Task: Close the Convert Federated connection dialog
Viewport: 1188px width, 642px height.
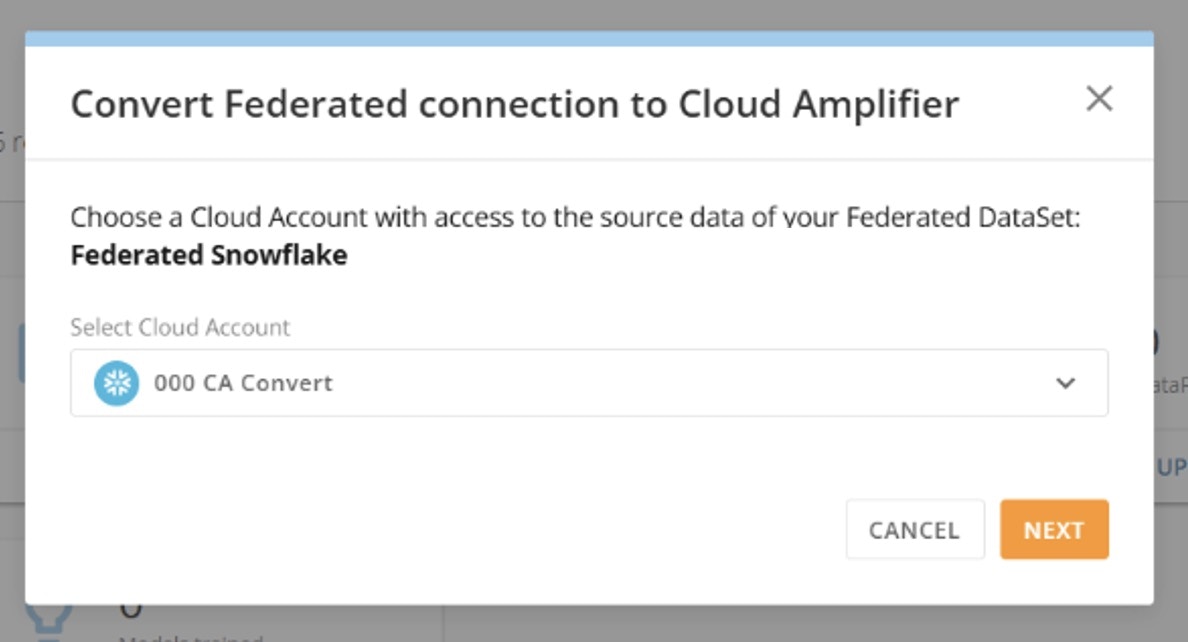Action: click(x=1099, y=99)
